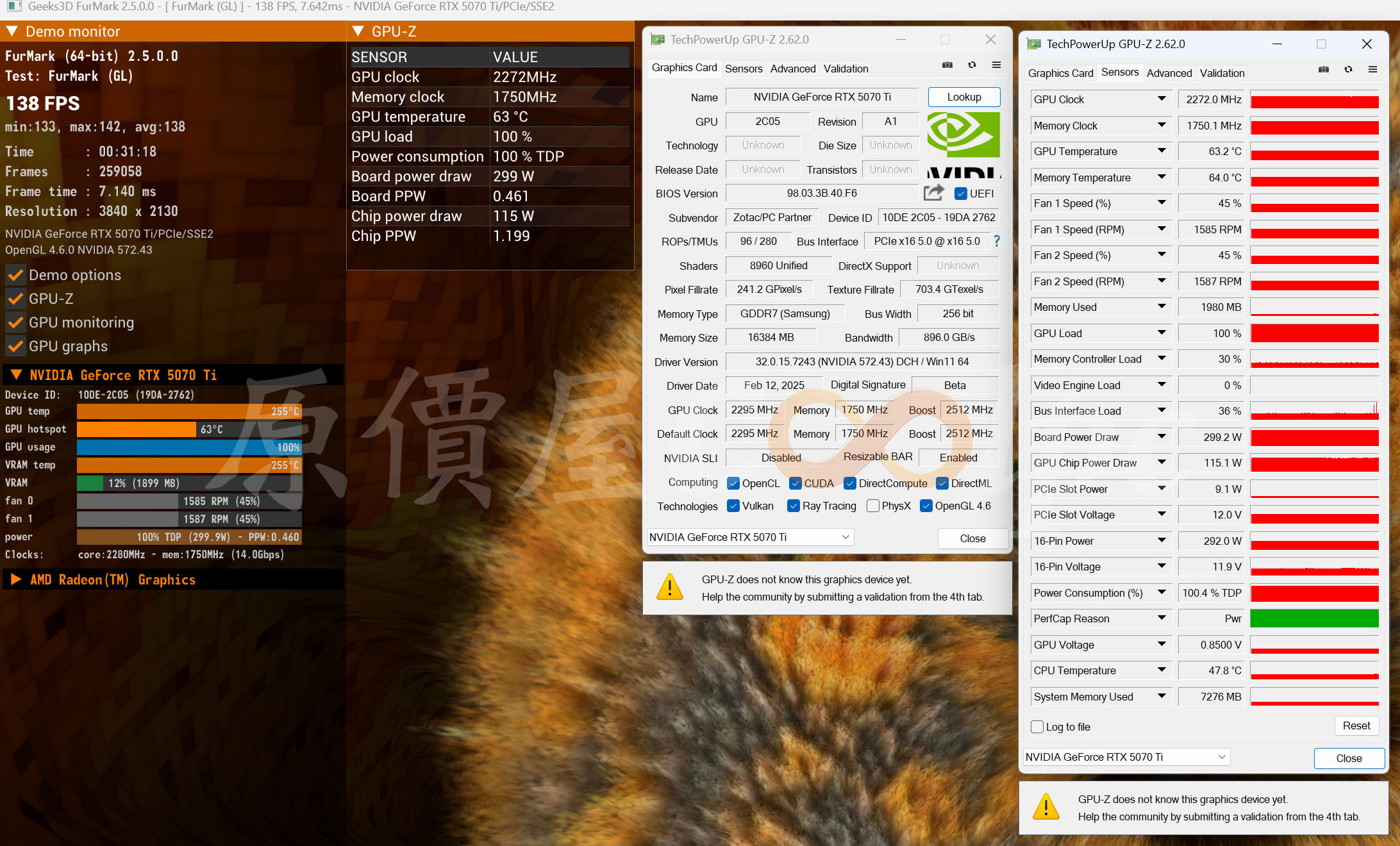Click the blue GPU usage bar in FurMark
1400x846 pixels.
189,447
